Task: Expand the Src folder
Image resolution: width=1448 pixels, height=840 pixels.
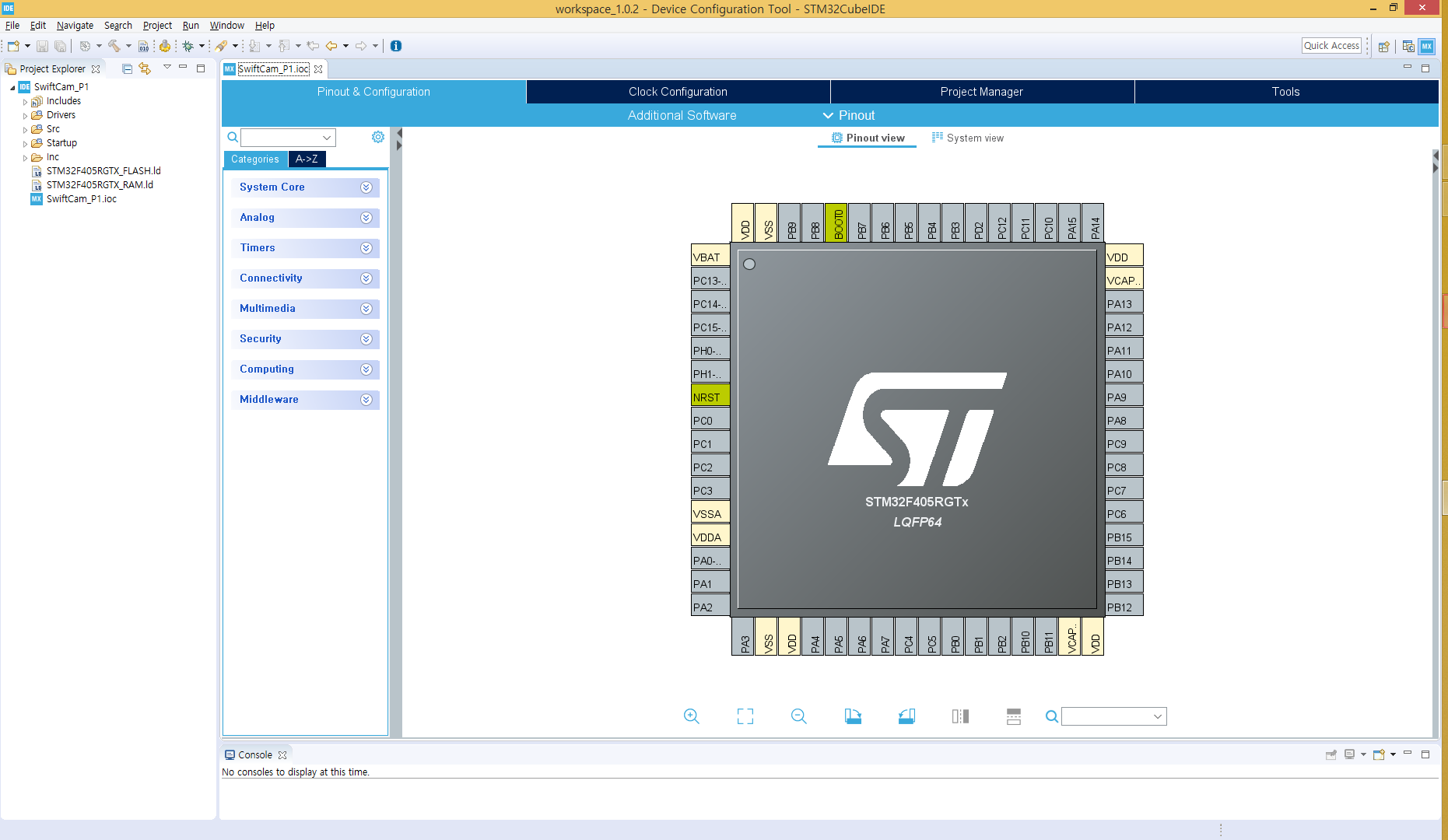Action: (26, 130)
